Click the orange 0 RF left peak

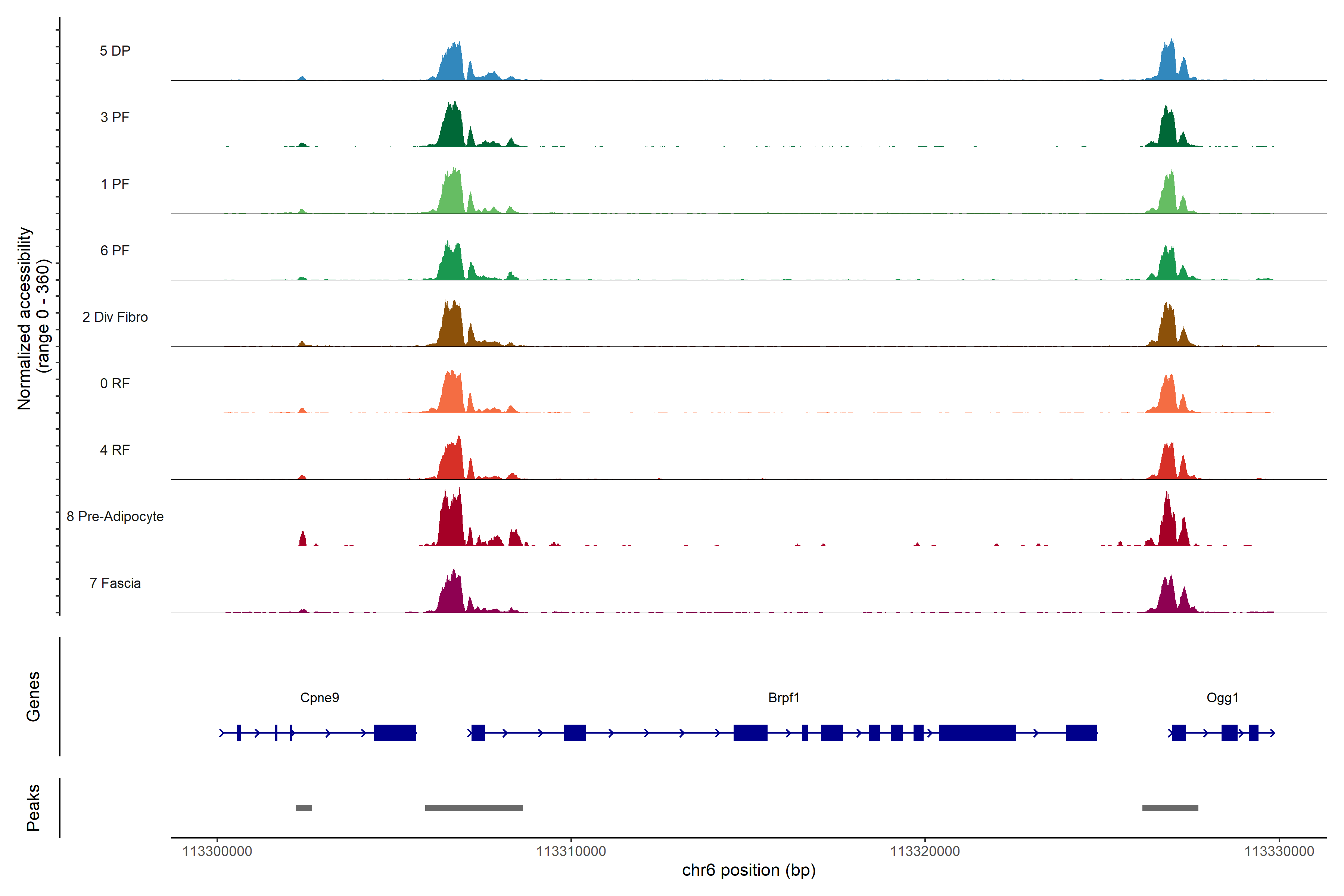(452, 394)
